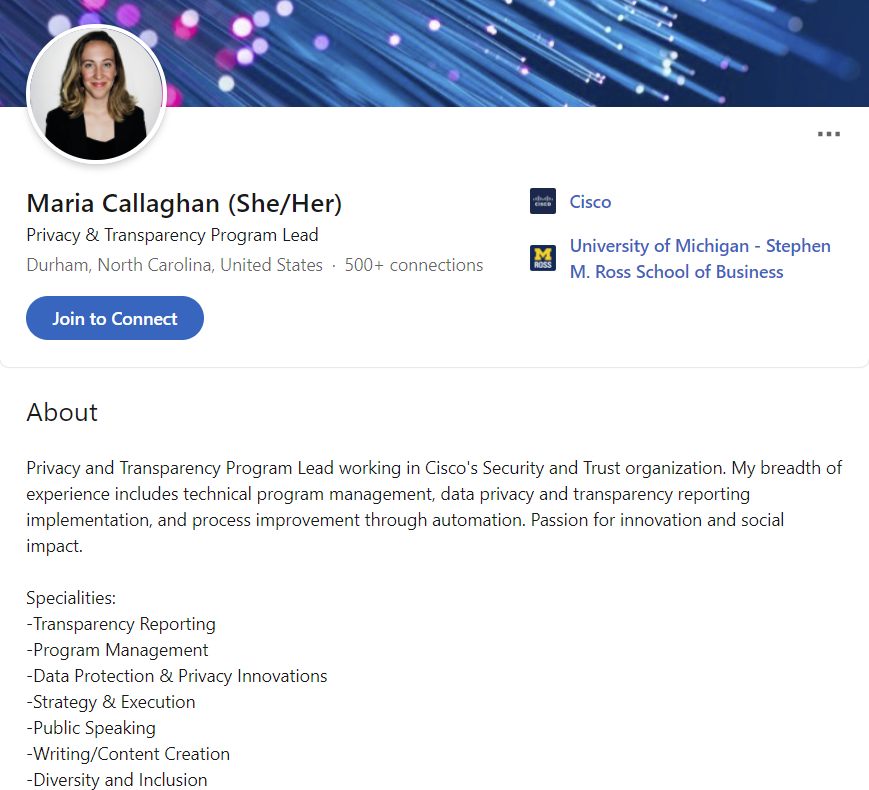Click the -Writing/Content Creation line
Screen dimensions: 869x790
[x=128, y=754]
